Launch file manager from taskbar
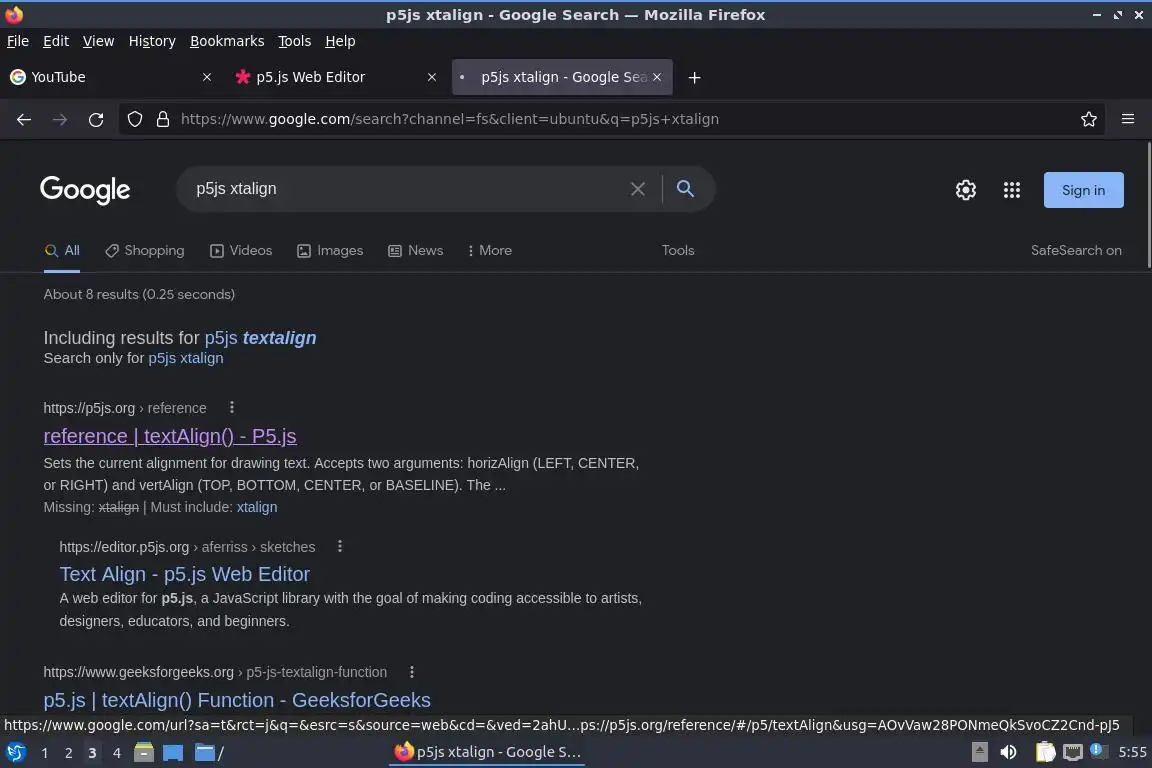The width and height of the screenshot is (1152, 768). 144,753
